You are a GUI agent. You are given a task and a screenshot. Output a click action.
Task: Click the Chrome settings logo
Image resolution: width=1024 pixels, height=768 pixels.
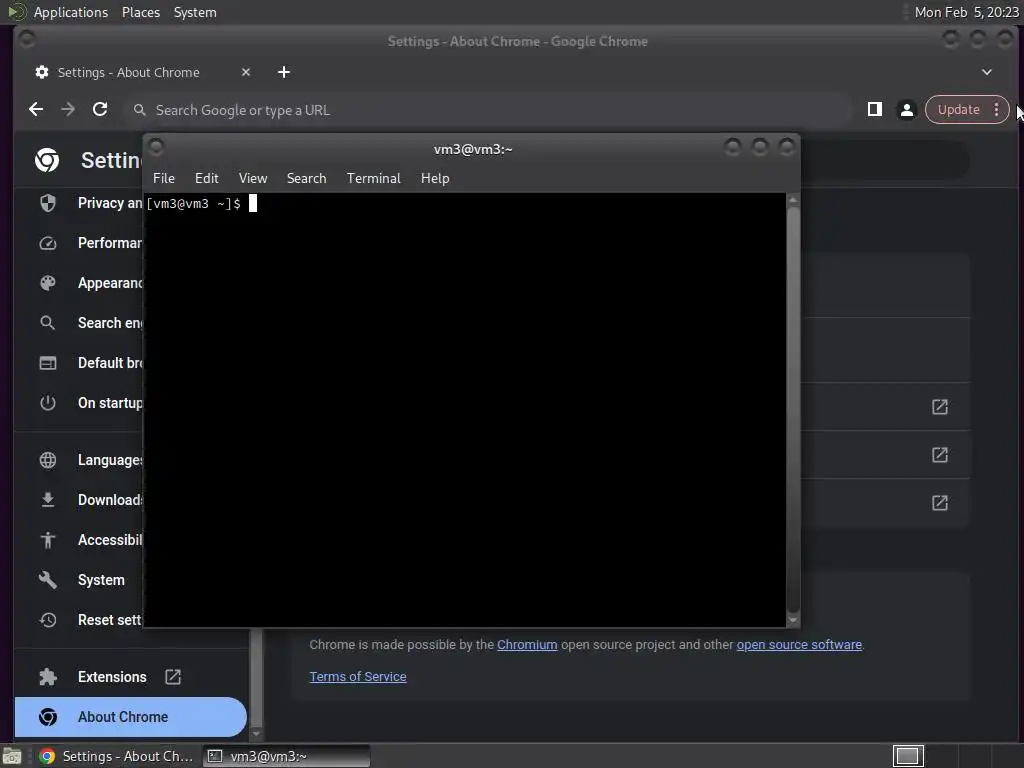pyautogui.click(x=47, y=160)
